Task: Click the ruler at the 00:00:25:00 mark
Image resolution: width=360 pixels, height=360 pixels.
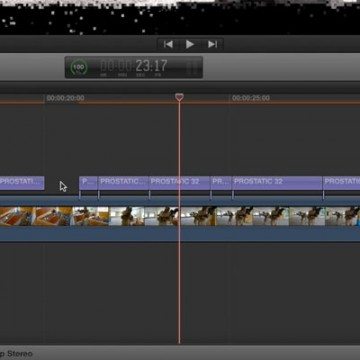Action: (x=251, y=98)
